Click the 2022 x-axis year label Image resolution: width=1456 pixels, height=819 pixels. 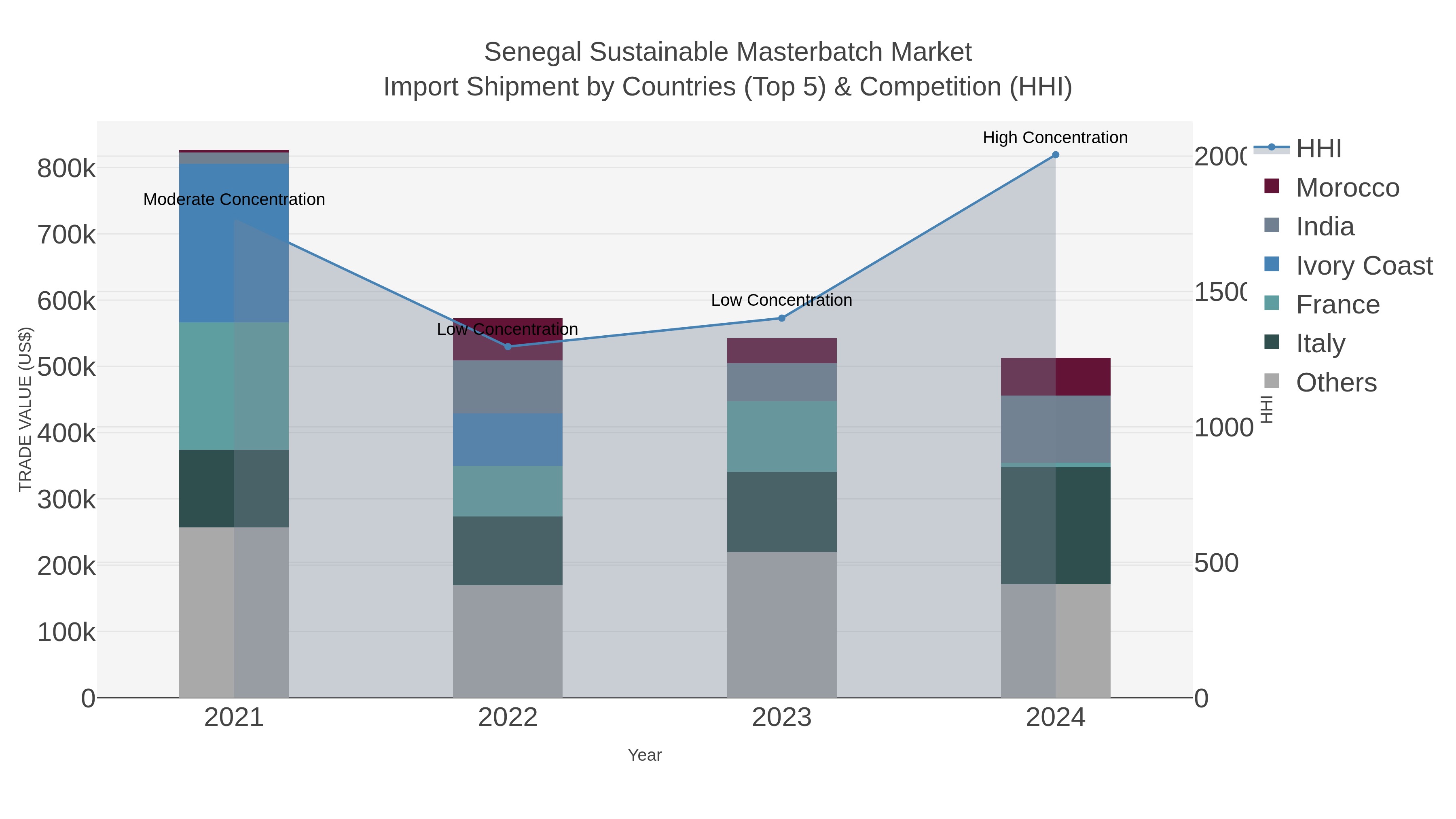tap(508, 718)
